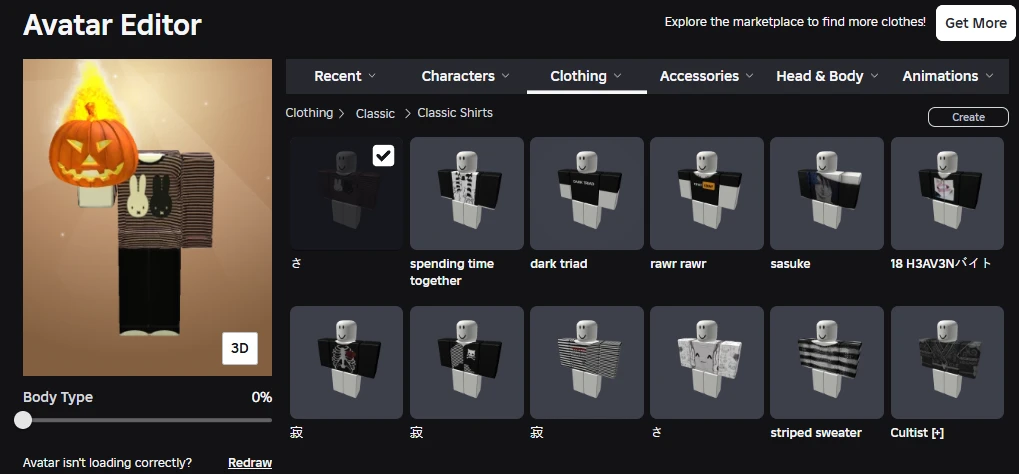
Task: Expand the Recent dropdown
Action: (345, 76)
